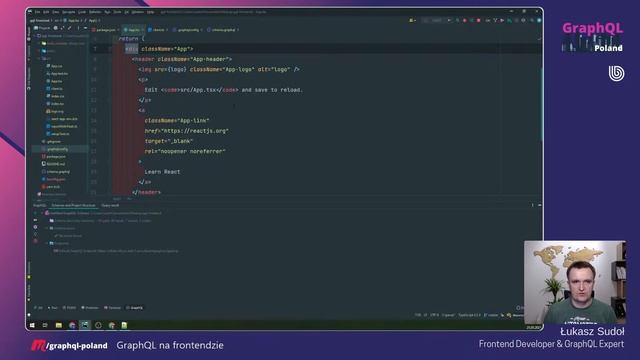The width and height of the screenshot is (640, 360).
Task: Open the Run tool window button
Action: (53, 308)
